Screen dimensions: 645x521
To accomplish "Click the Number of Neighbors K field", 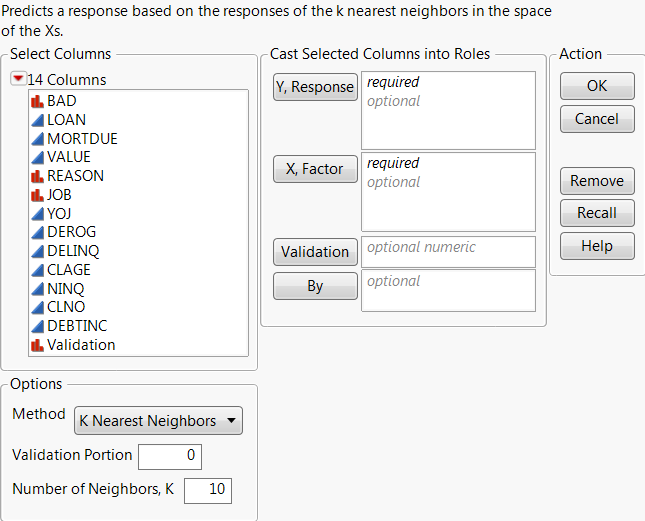I will tap(207, 490).
